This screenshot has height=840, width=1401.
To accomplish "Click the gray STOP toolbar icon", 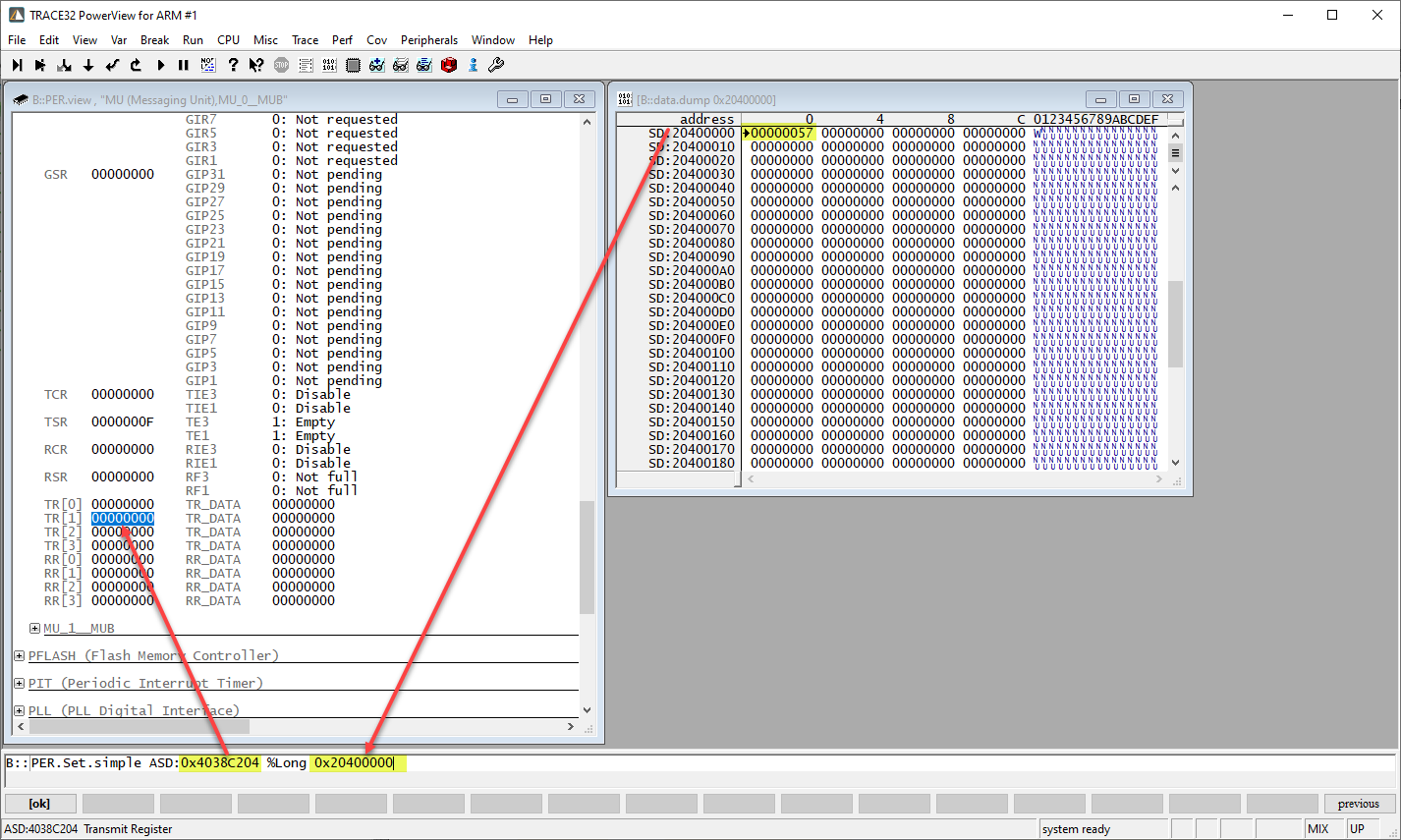I will [x=280, y=65].
